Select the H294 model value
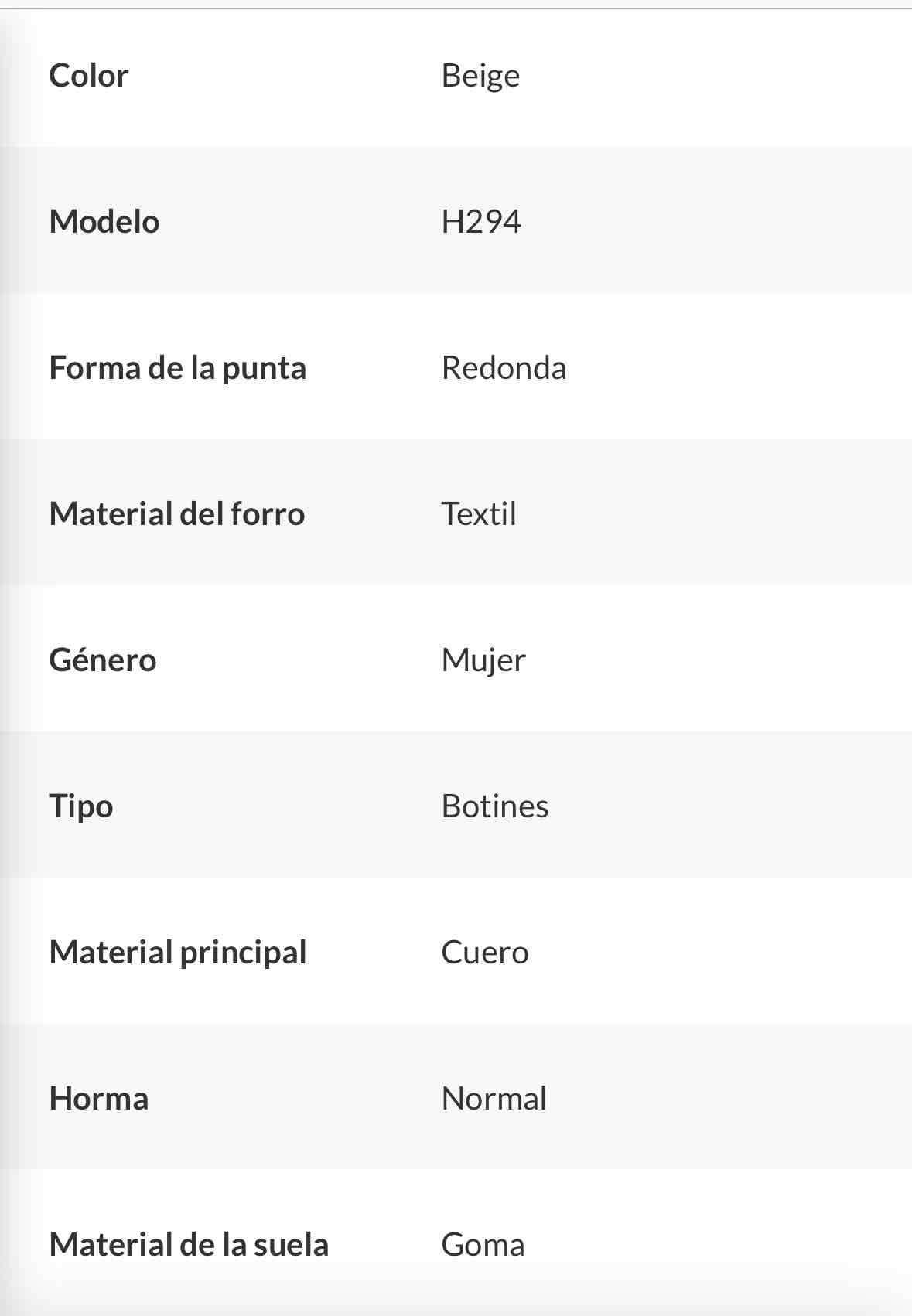This screenshot has height=1316, width=912. click(481, 222)
